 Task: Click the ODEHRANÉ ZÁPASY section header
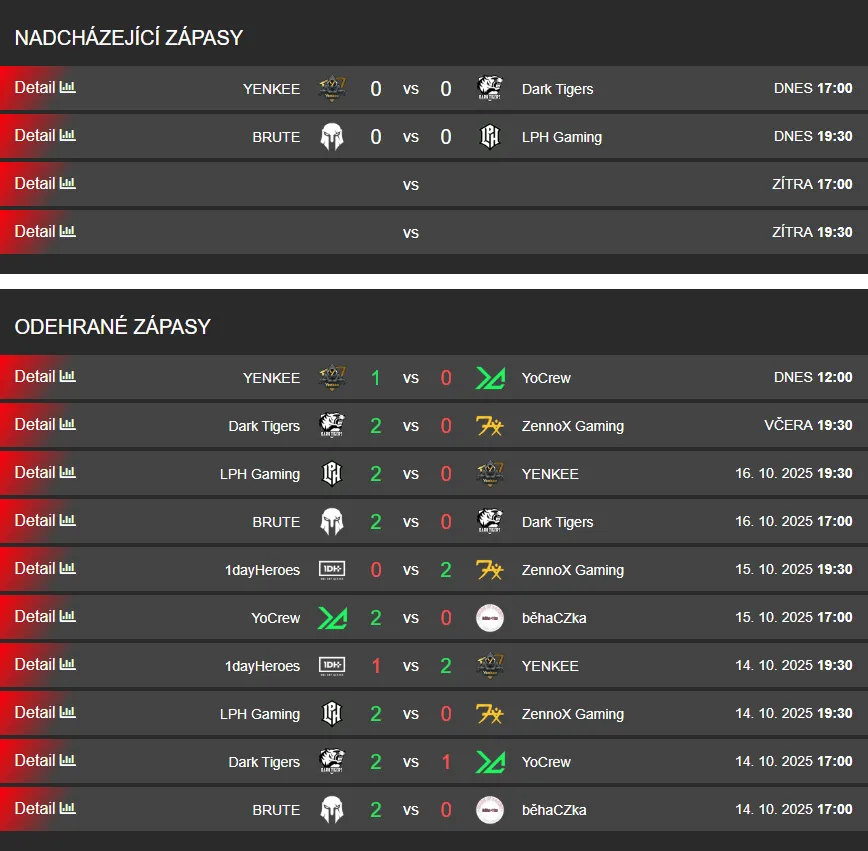click(x=112, y=325)
